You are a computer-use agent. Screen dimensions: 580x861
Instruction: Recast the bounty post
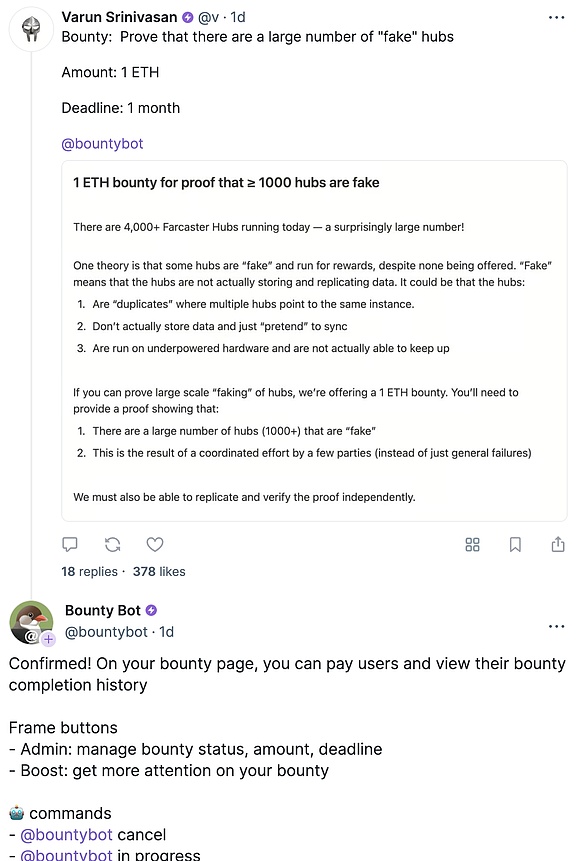113,544
